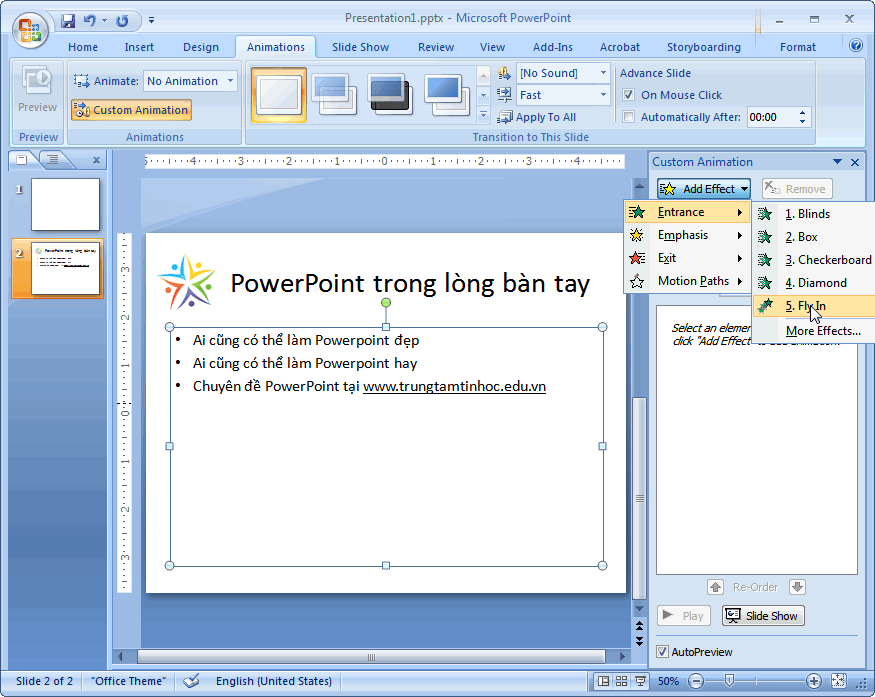Move the zoom slider handle
This screenshot has width=875, height=697.
tap(729, 680)
